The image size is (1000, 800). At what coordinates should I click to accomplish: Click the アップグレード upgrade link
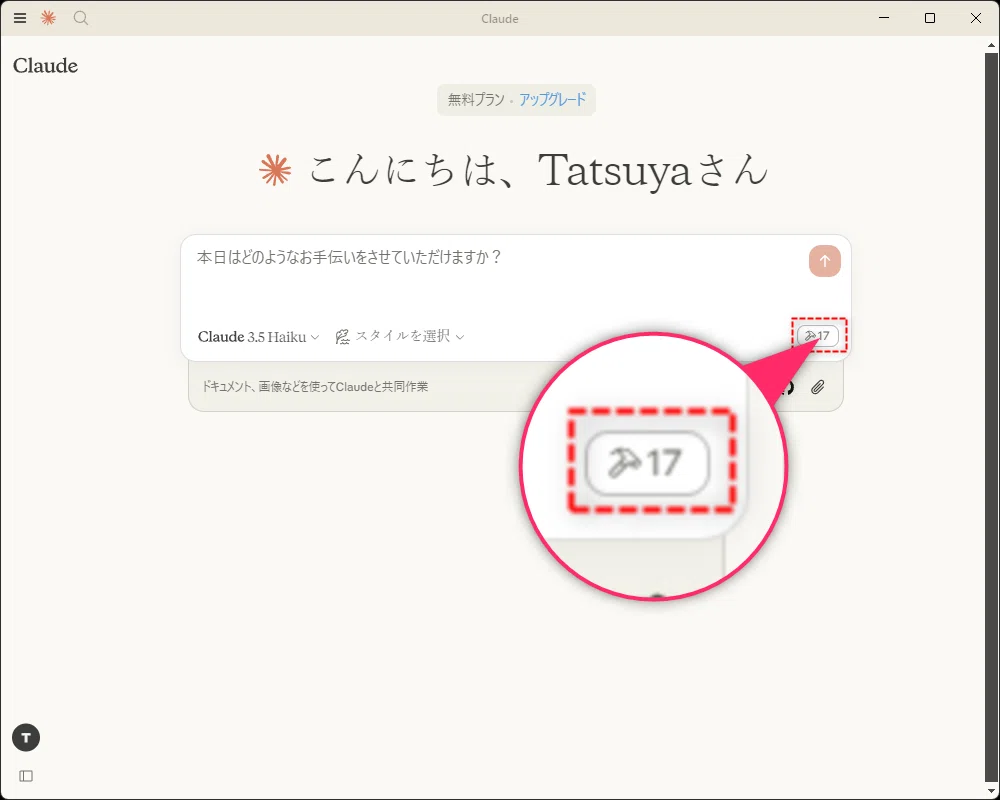click(552, 100)
